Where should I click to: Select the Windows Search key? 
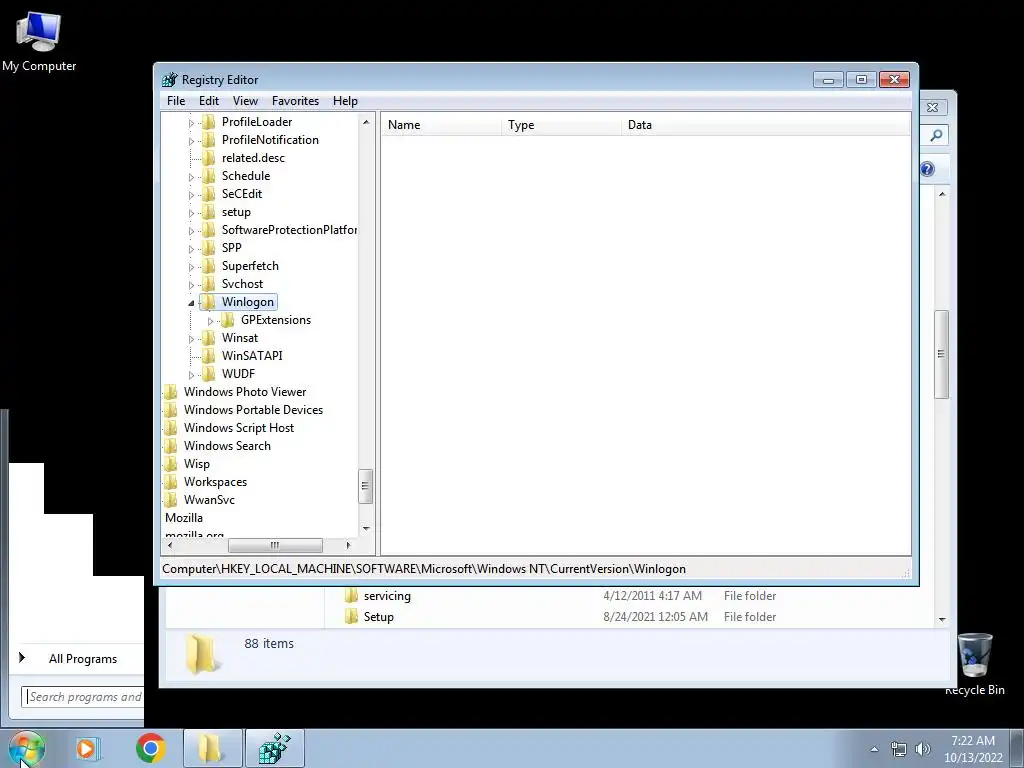[x=227, y=445]
